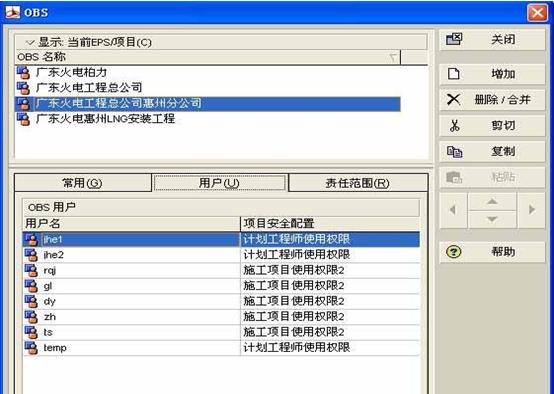
Task: Click the icon beside 广东火电工程总公司惠州分公司
Action: (x=23, y=104)
